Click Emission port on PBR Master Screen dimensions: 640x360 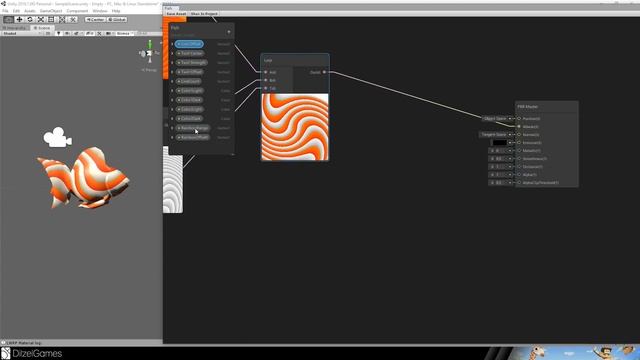(519, 142)
